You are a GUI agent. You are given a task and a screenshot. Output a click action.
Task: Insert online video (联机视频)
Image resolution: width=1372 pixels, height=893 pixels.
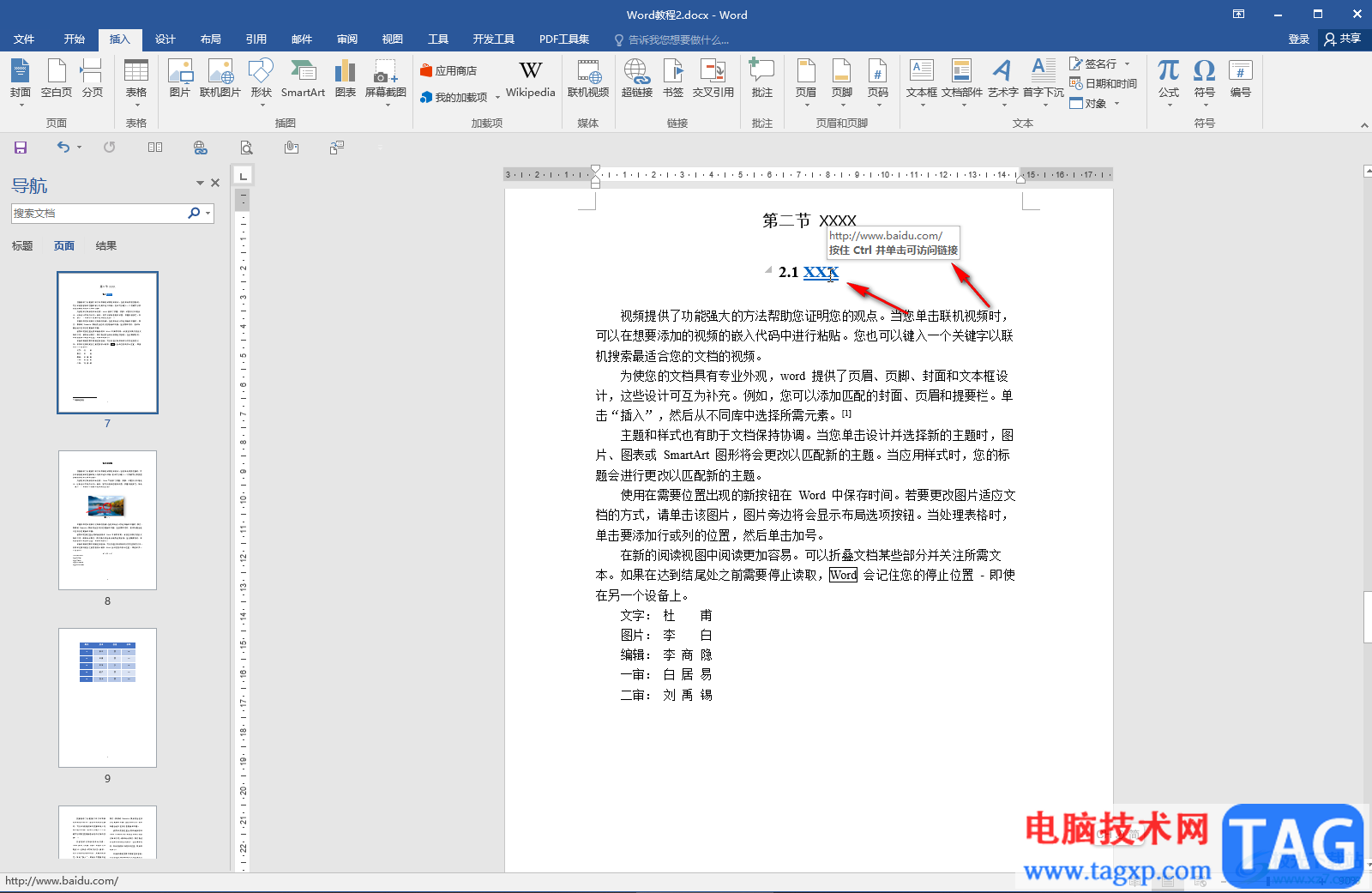point(588,79)
